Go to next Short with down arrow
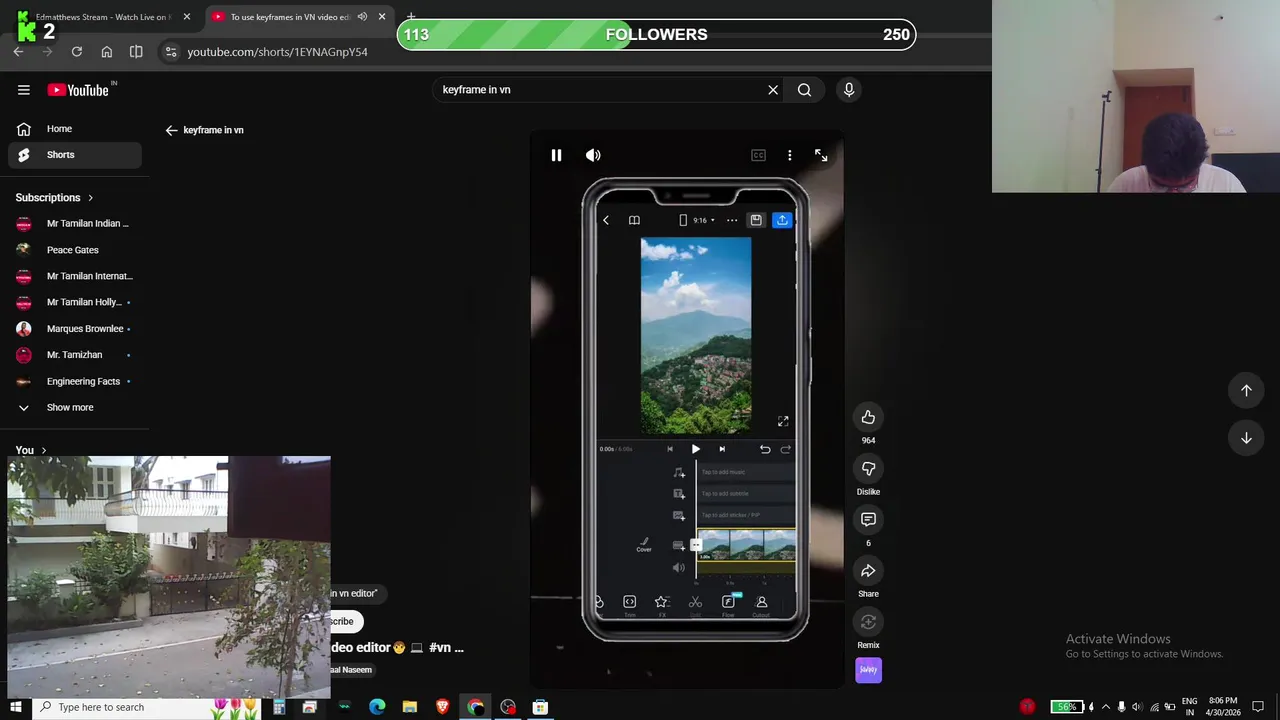1280x720 pixels. point(1246,438)
